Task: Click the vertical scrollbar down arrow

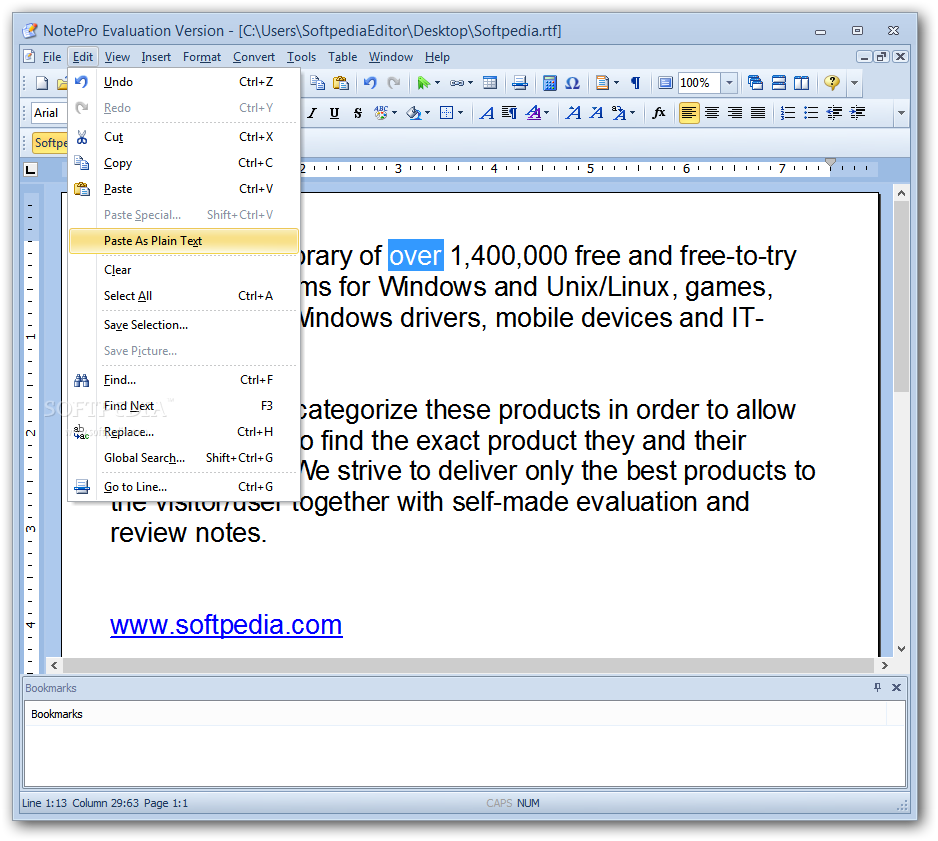Action: click(902, 648)
